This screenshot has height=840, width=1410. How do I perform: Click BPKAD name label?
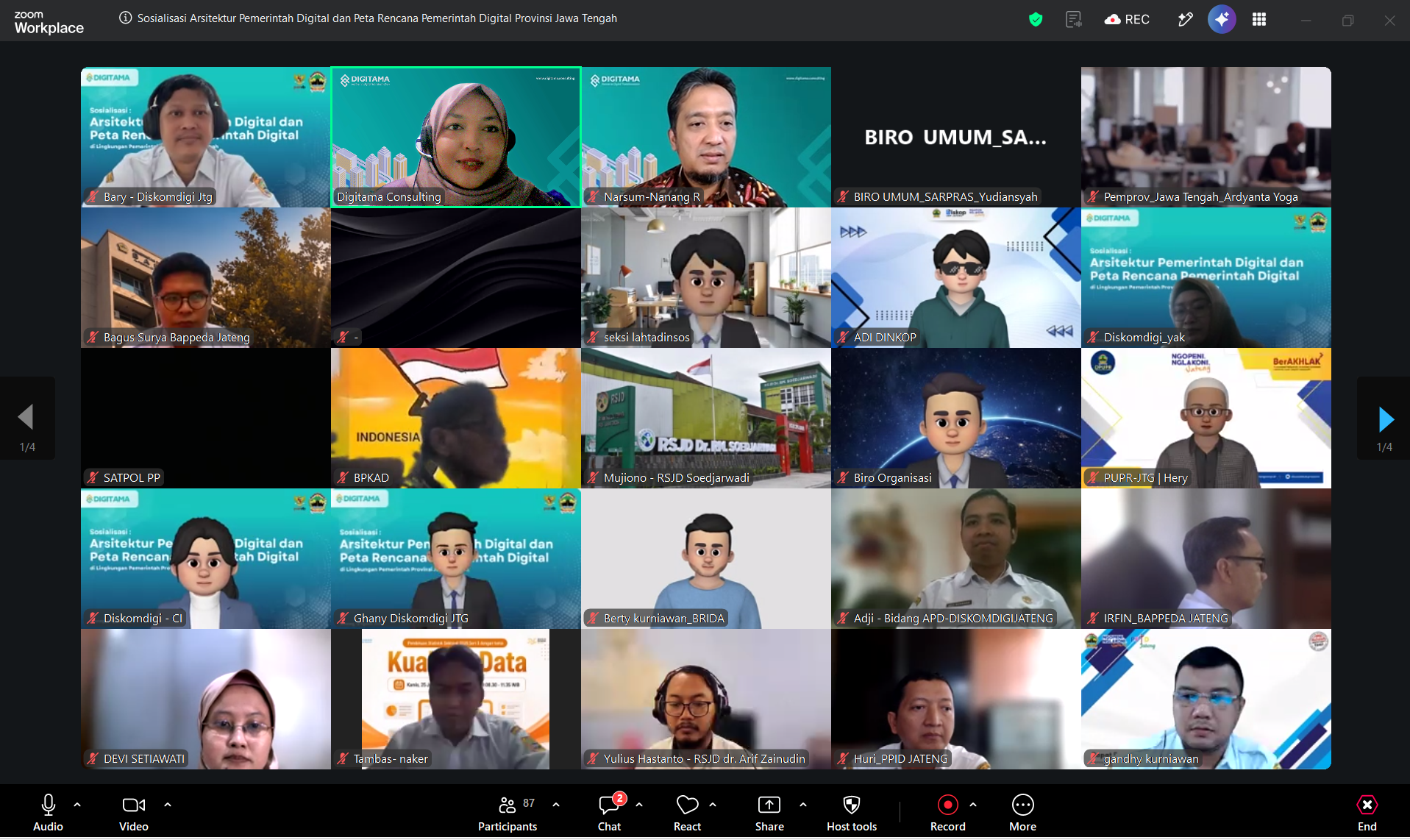coord(371,478)
